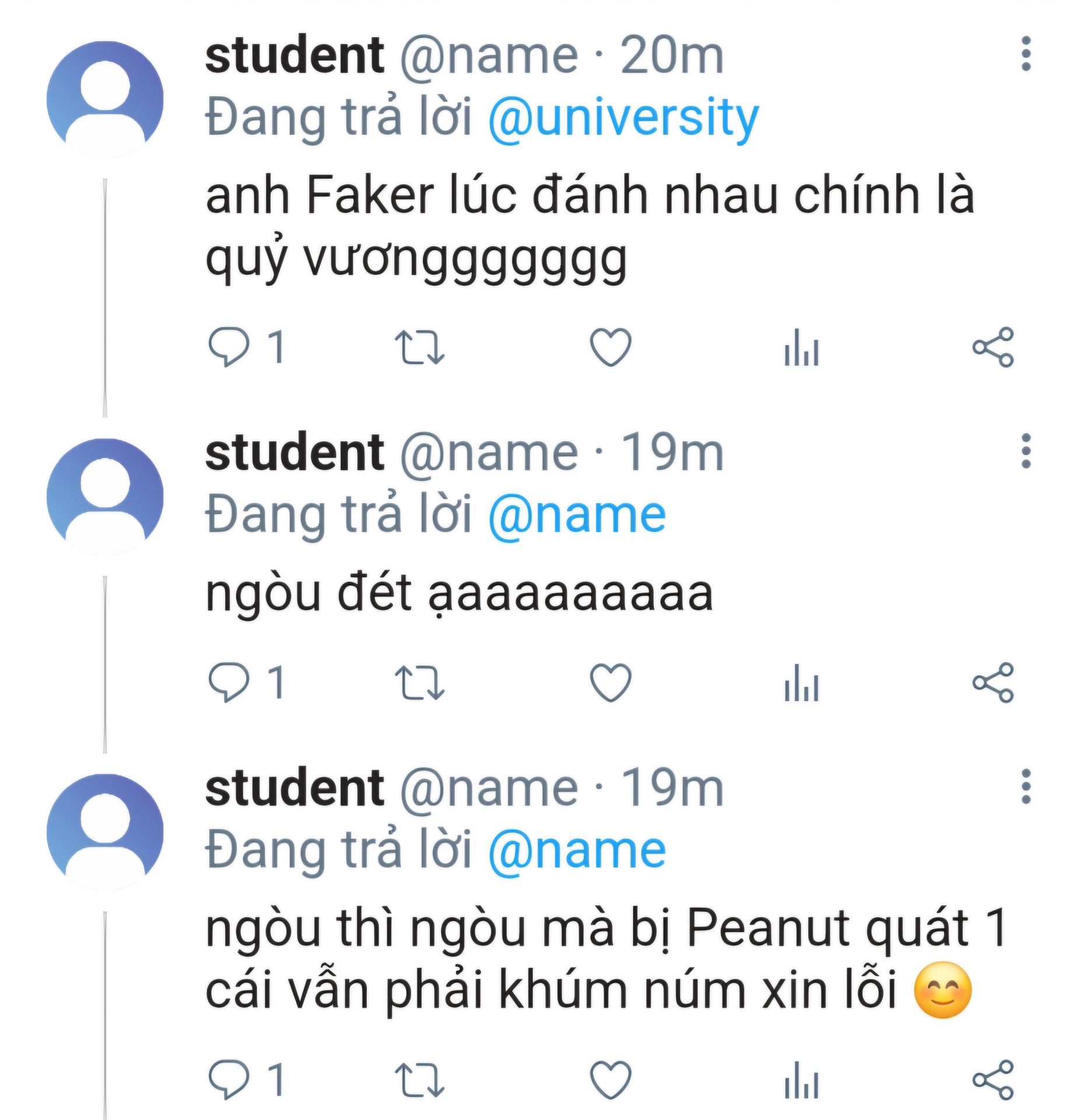This screenshot has height=1120, width=1080.
Task: Retweet the Faker quỷ vương tweet
Action: tap(419, 347)
